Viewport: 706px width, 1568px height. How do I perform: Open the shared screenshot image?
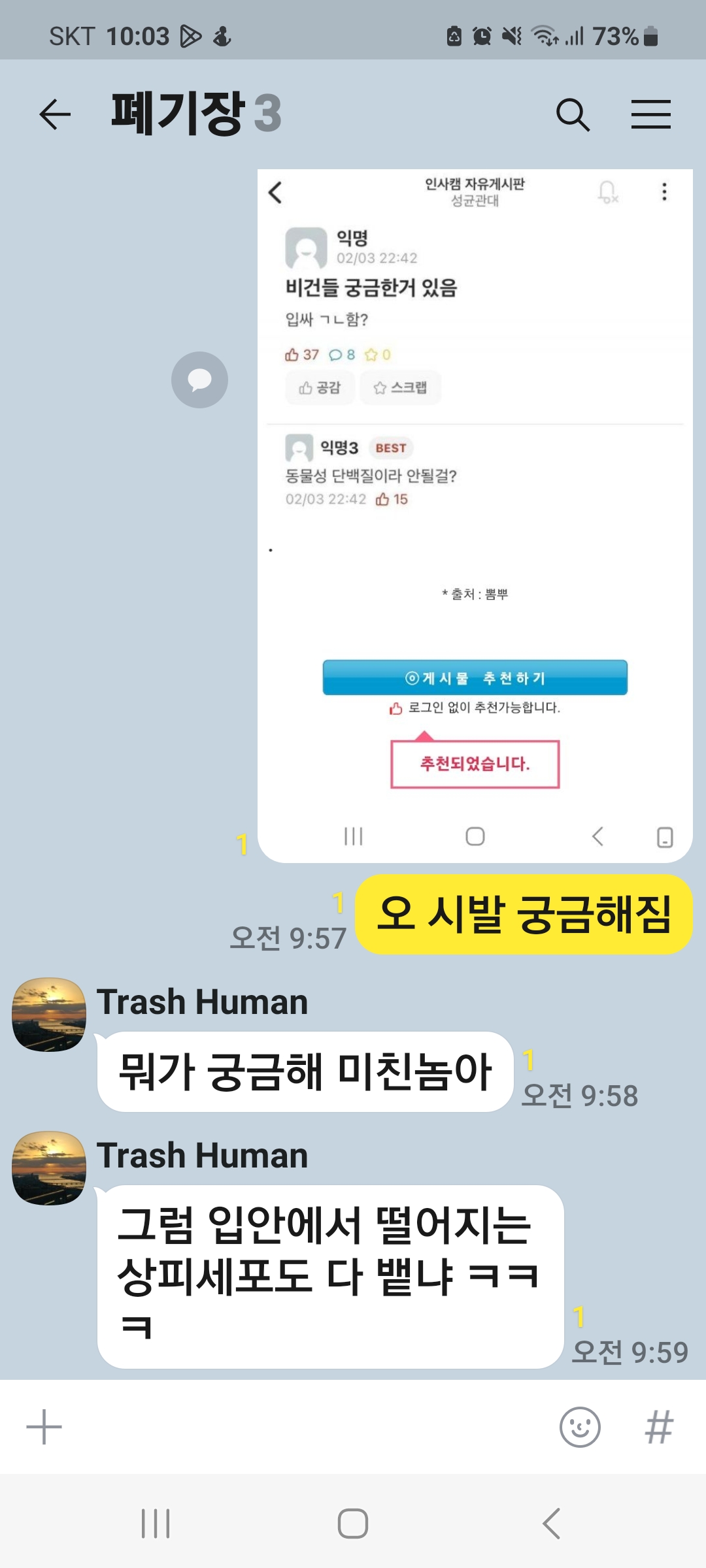pos(475,515)
